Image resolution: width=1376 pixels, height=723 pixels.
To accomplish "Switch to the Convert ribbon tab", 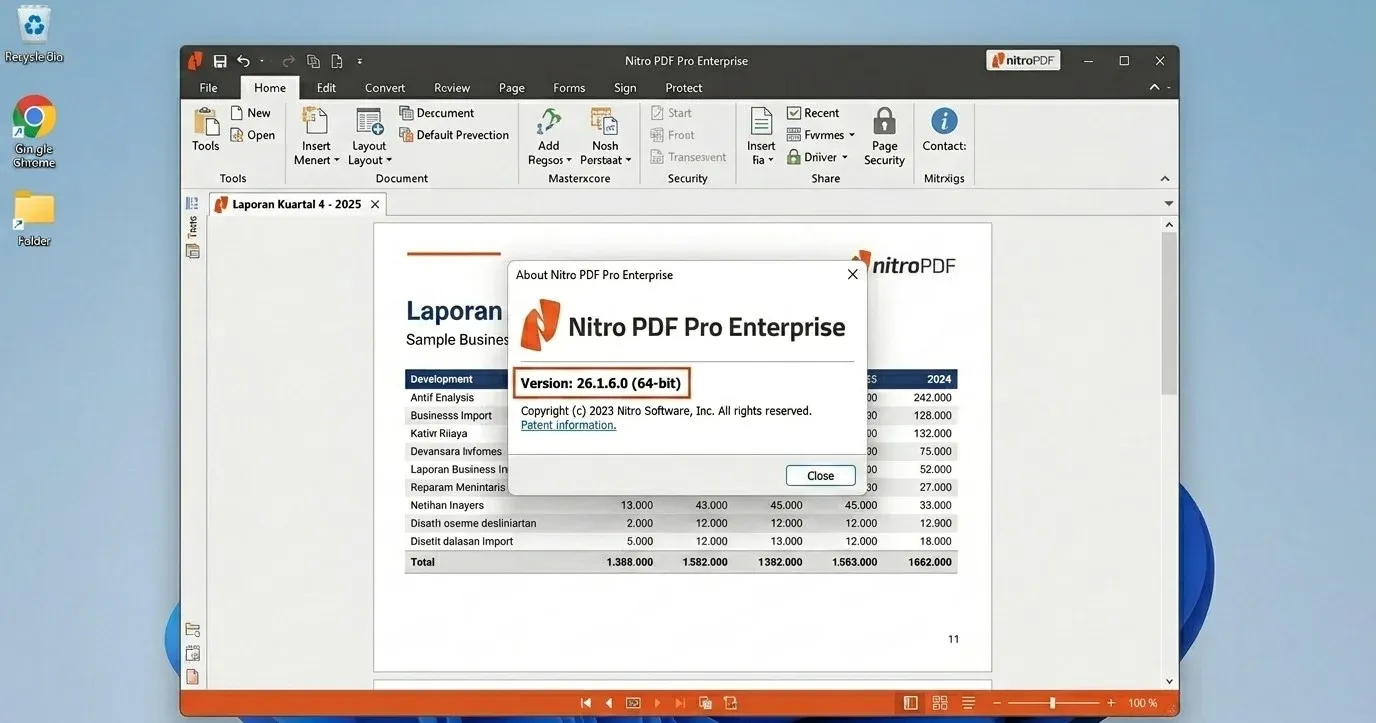I will (x=385, y=88).
